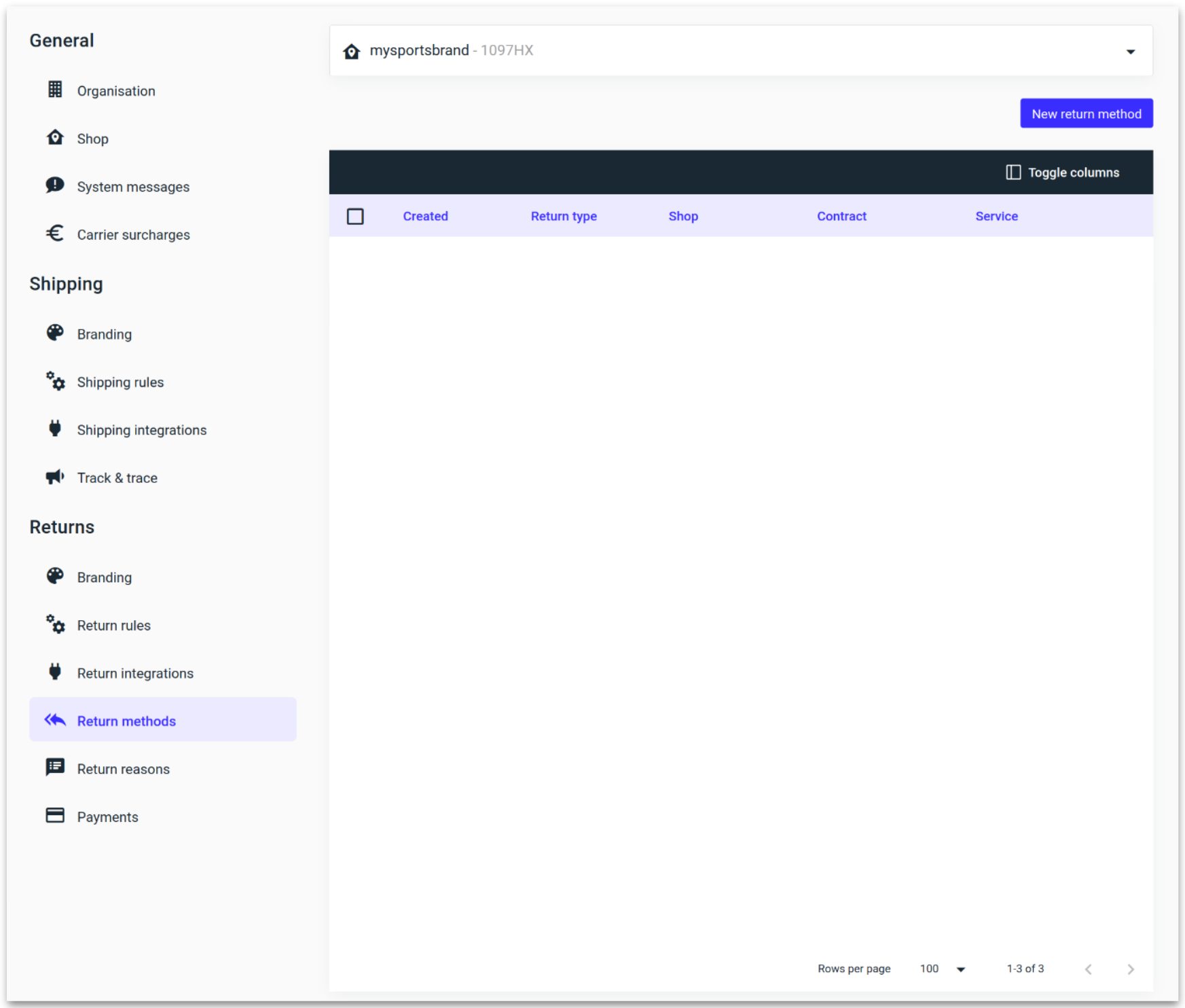Toggle the select-all checkbox in table header
The image size is (1185, 1008).
point(356,215)
